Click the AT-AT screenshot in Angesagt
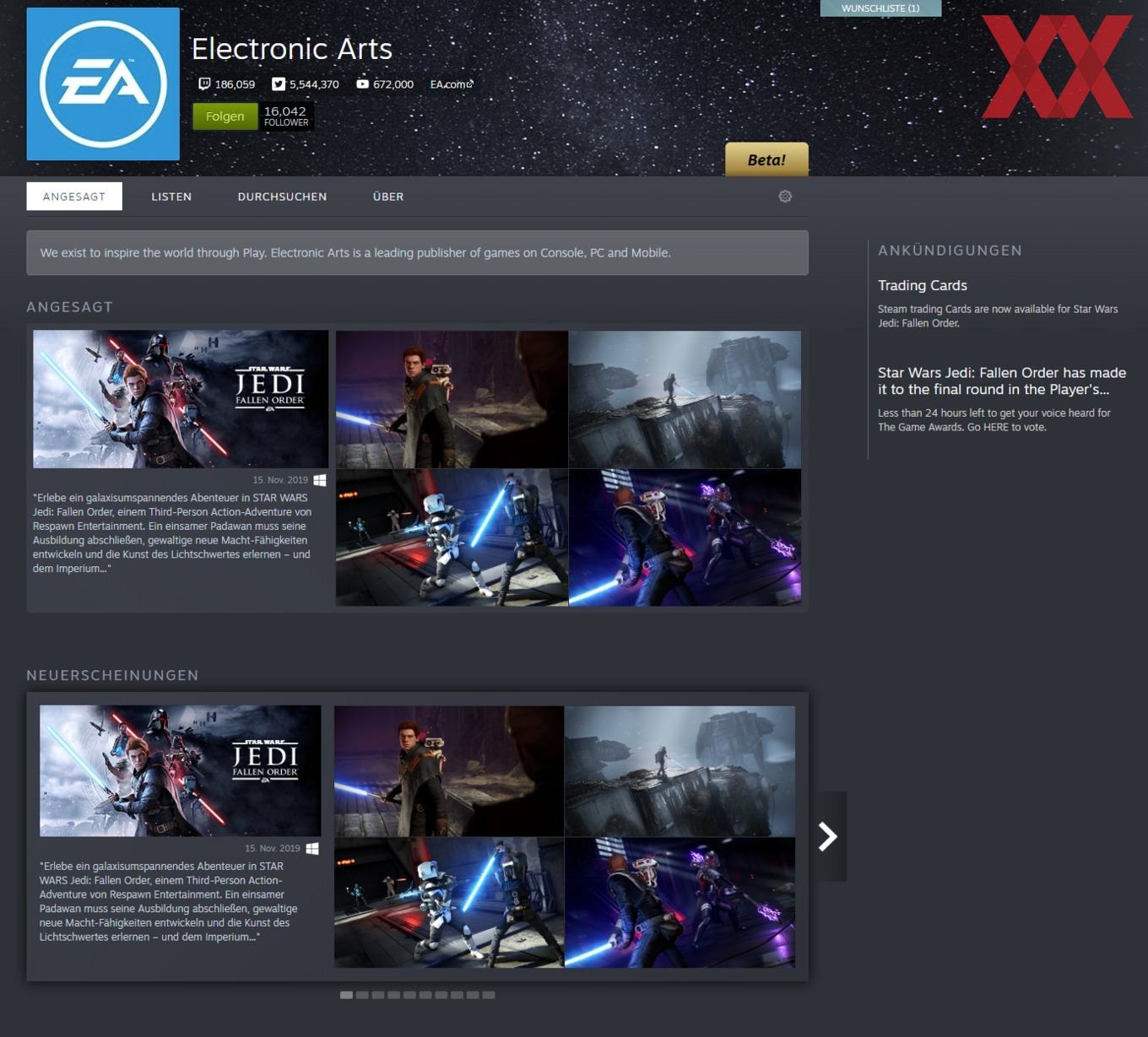Screen dimensions: 1148x1037 (x=685, y=399)
